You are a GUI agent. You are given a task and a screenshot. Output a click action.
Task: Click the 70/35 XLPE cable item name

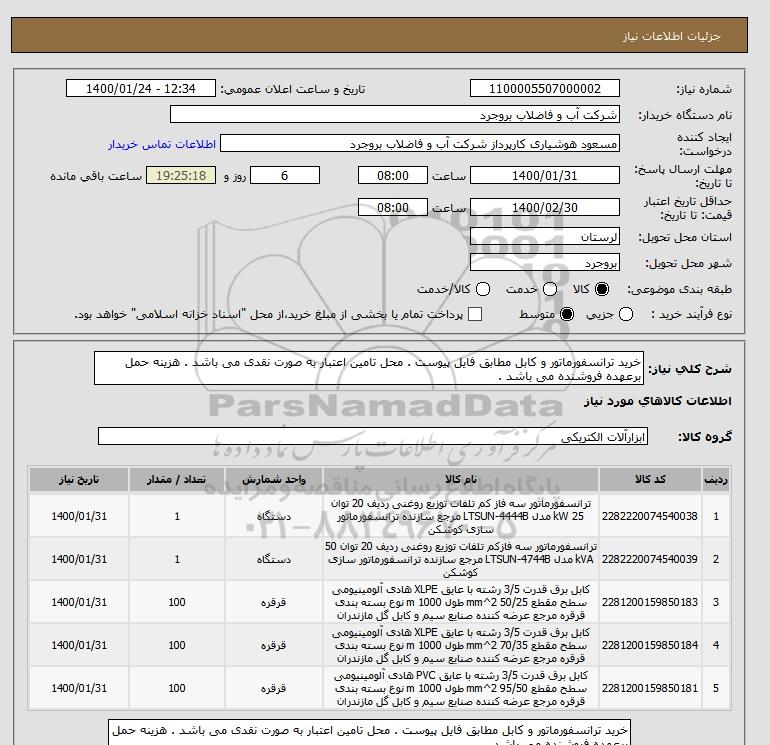(461, 645)
